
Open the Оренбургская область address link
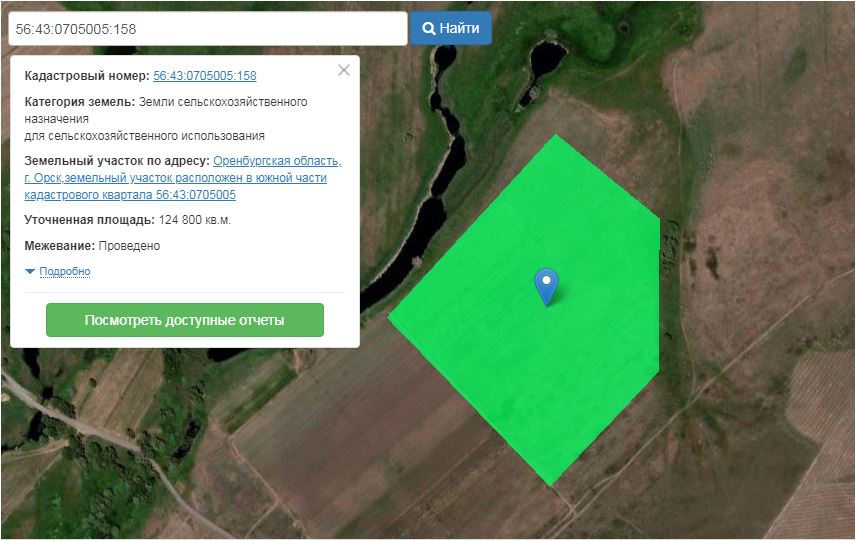[x=183, y=177]
